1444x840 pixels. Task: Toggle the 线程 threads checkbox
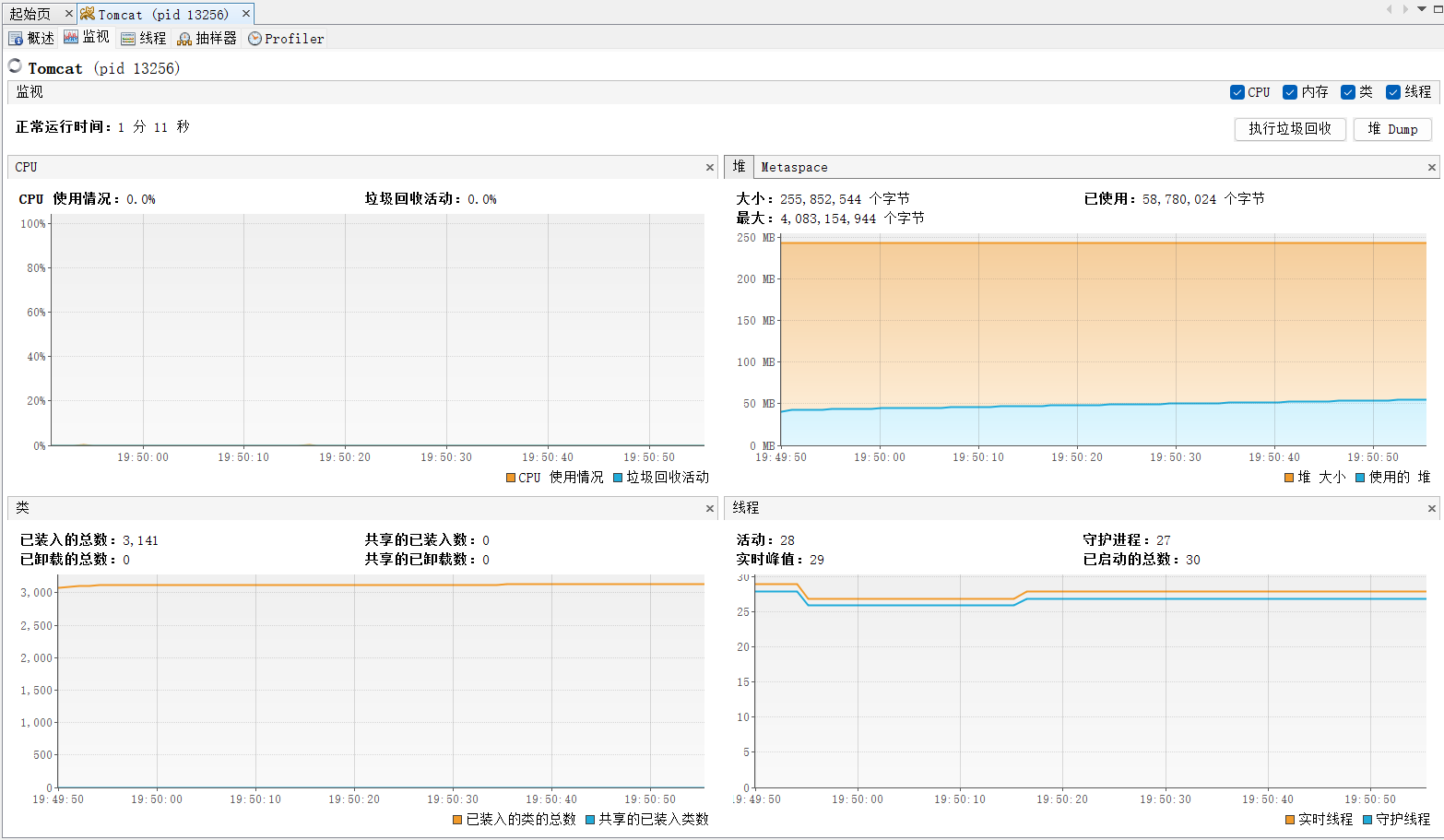[1393, 92]
